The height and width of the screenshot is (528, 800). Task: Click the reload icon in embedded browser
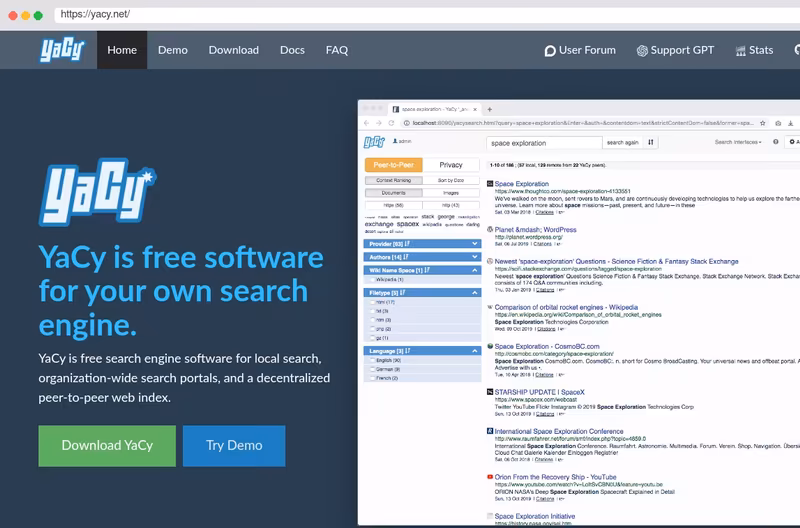point(391,123)
